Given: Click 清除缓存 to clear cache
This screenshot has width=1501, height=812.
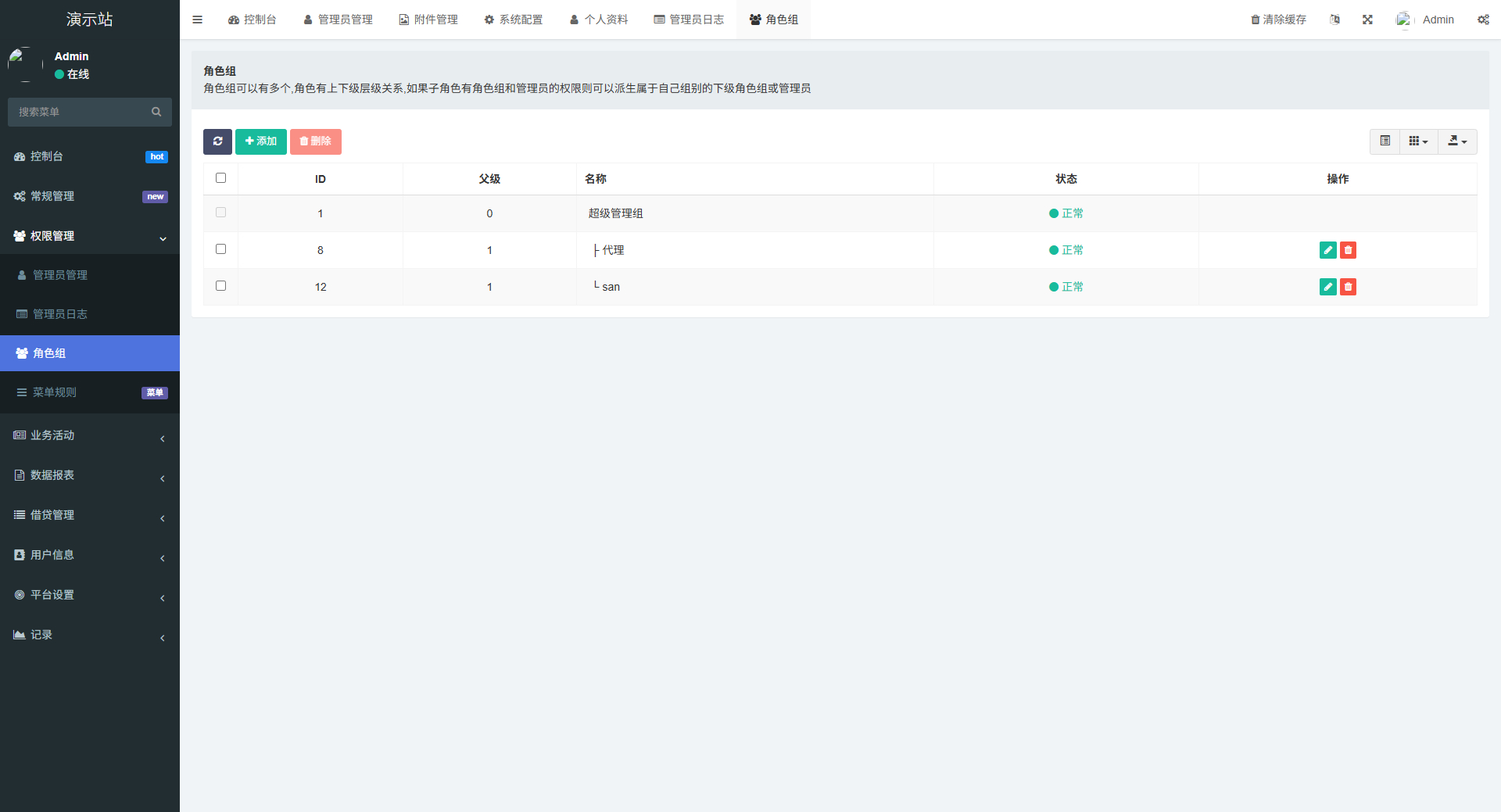Looking at the screenshot, I should (x=1277, y=20).
